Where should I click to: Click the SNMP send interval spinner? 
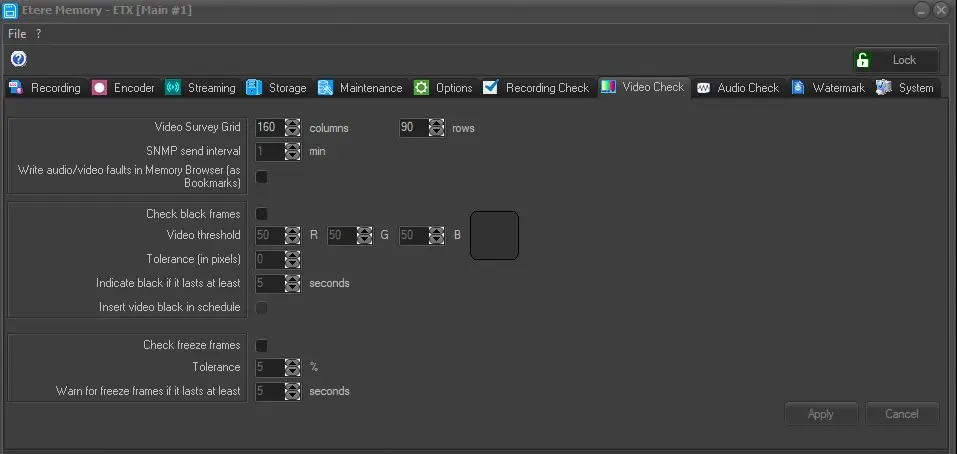click(292, 152)
